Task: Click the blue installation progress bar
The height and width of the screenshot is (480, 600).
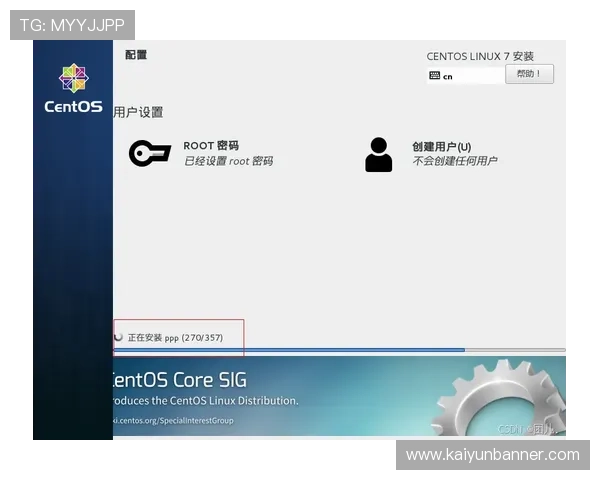Action: coord(290,350)
